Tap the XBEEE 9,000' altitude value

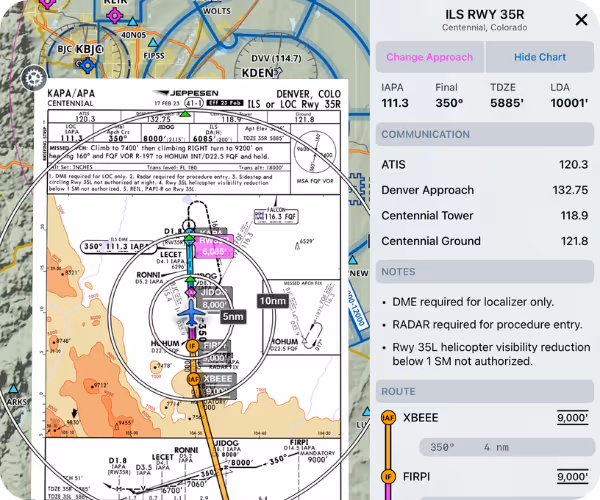pos(572,418)
